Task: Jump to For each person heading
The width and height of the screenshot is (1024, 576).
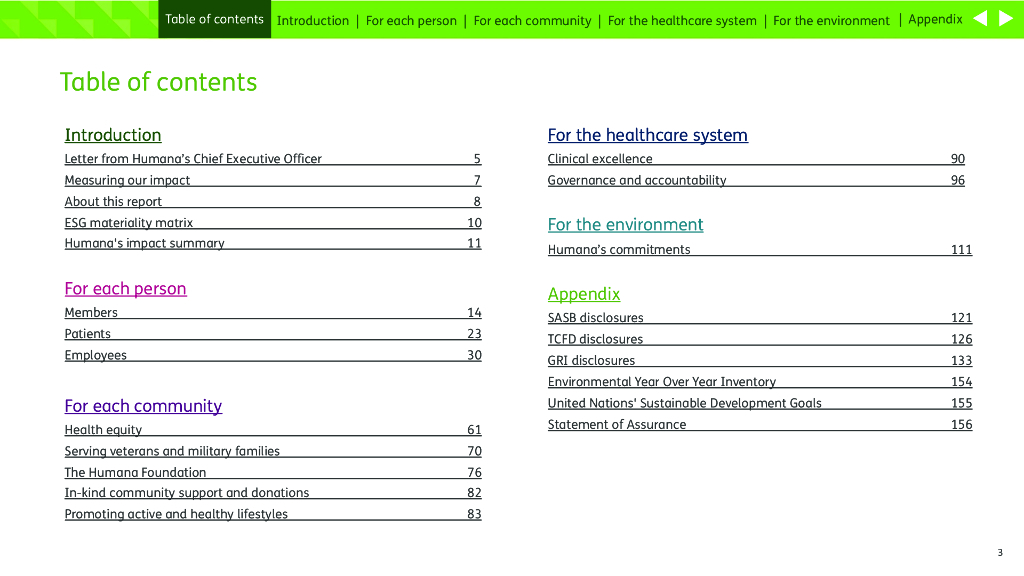Action: pos(125,289)
